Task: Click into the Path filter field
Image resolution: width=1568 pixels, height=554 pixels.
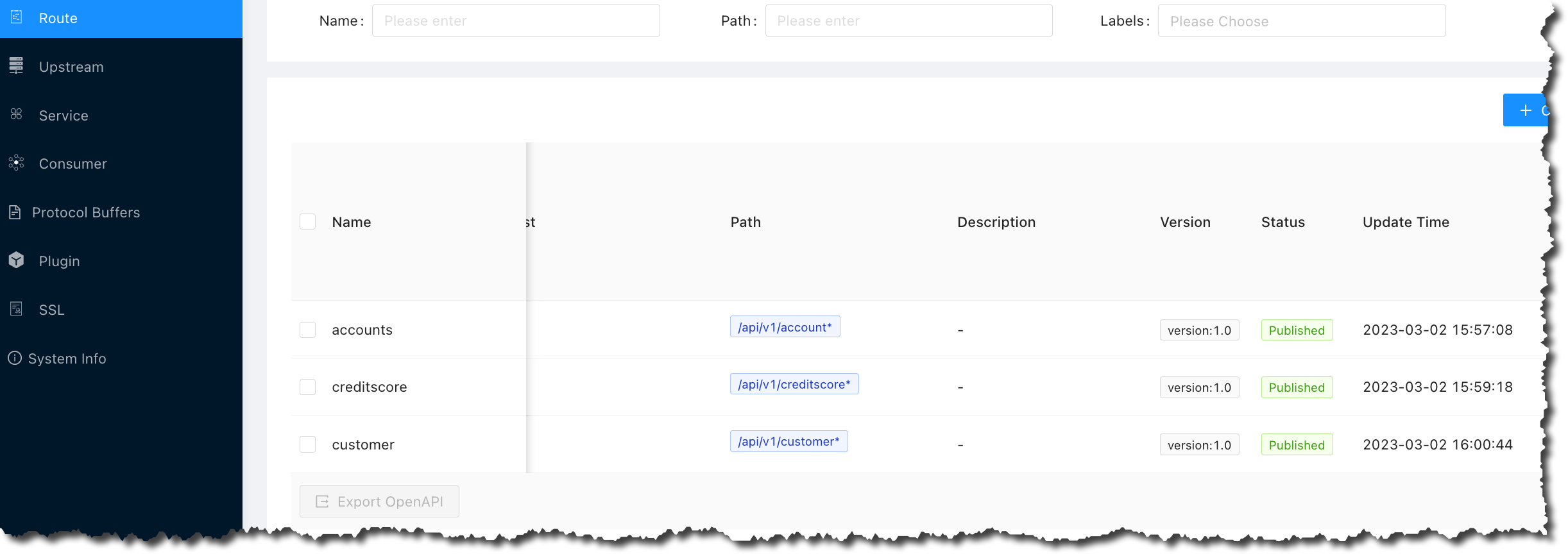Action: click(908, 21)
